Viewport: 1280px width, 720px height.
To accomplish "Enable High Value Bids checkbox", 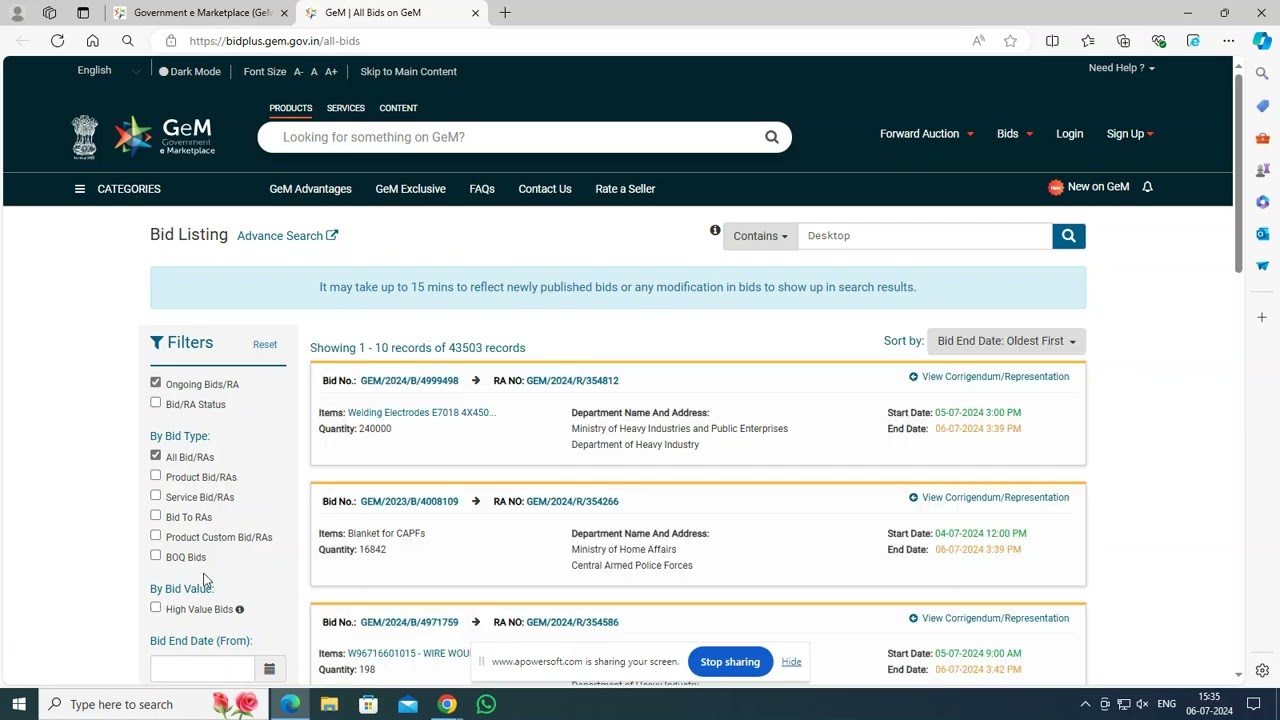I will point(155,608).
